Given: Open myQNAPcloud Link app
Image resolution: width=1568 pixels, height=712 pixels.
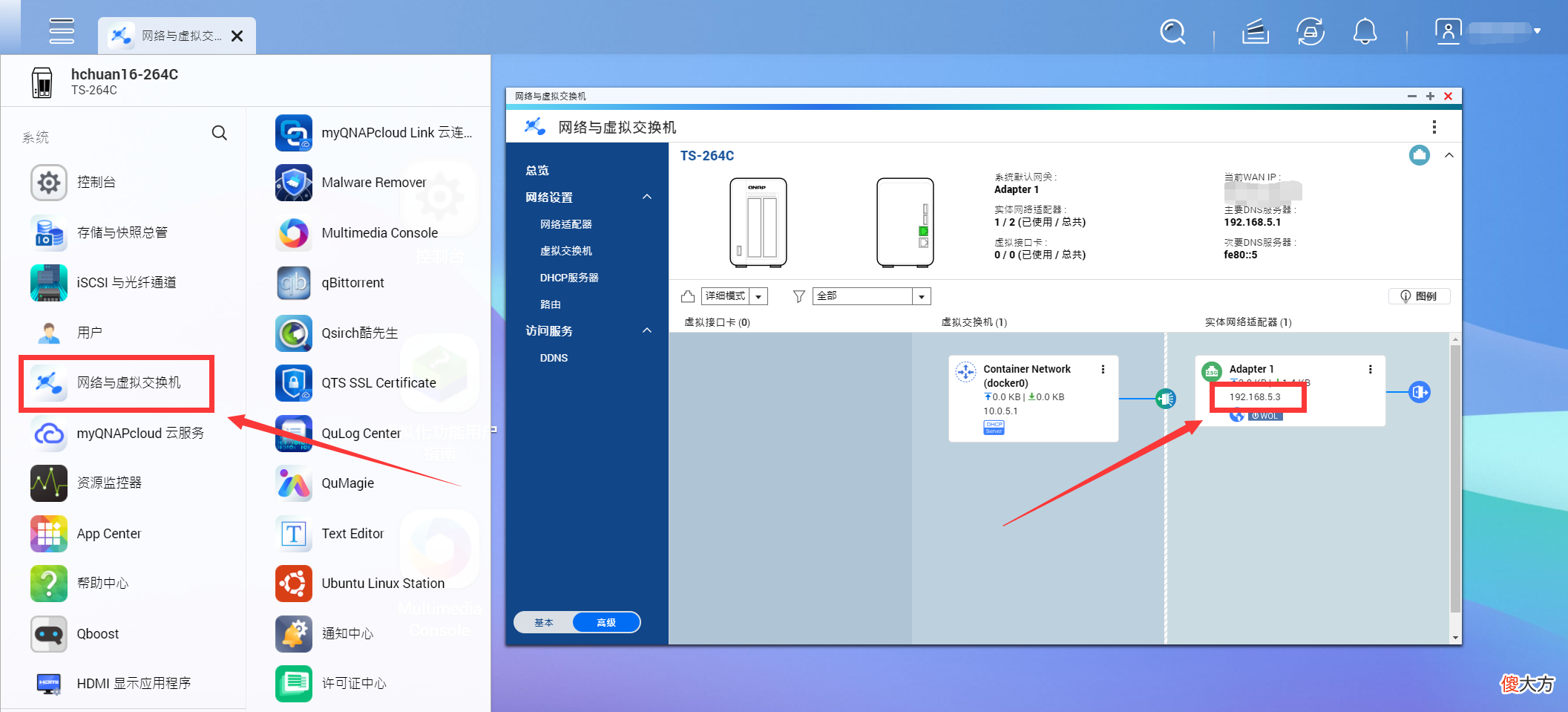Looking at the screenshot, I should click(373, 133).
